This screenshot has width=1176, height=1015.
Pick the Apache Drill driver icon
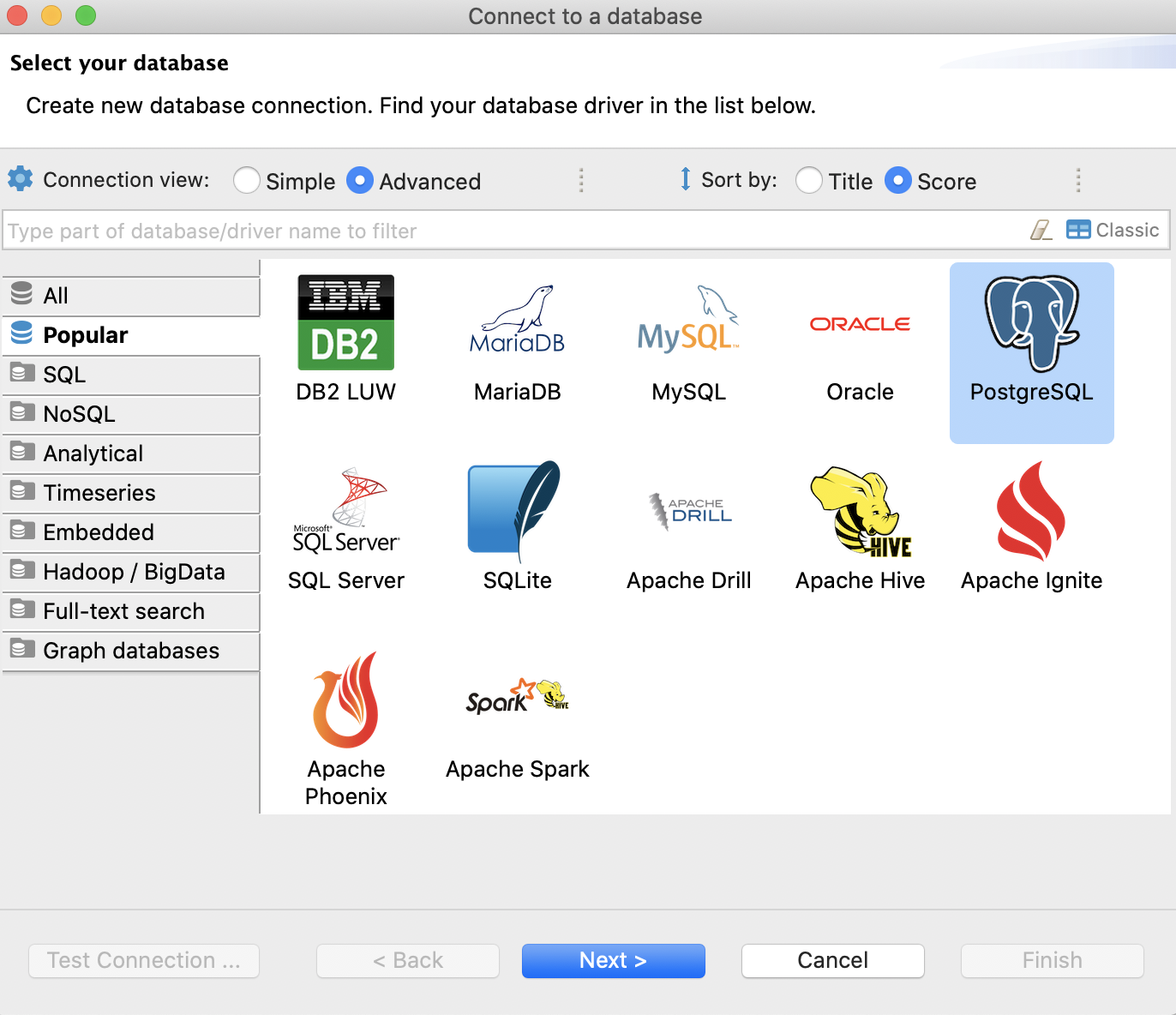(x=690, y=511)
